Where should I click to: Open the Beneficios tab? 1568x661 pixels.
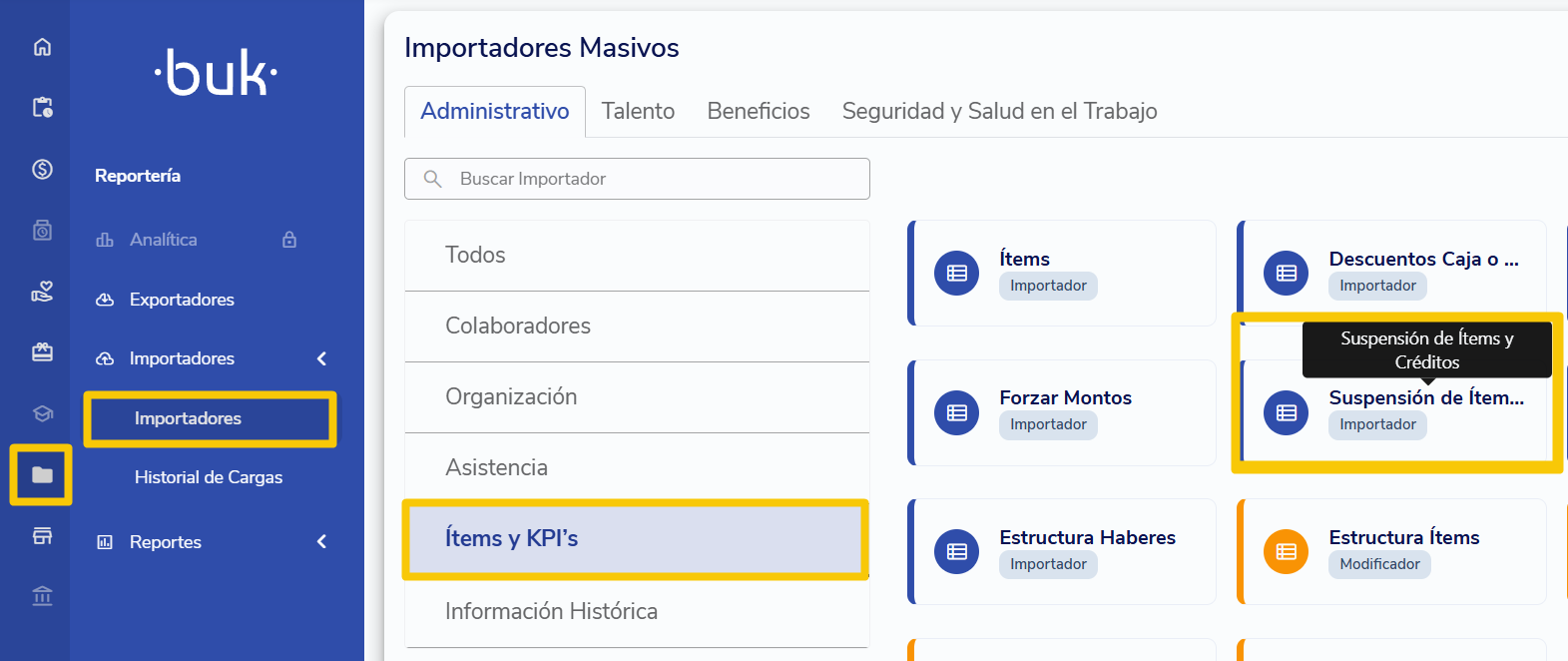click(x=759, y=111)
